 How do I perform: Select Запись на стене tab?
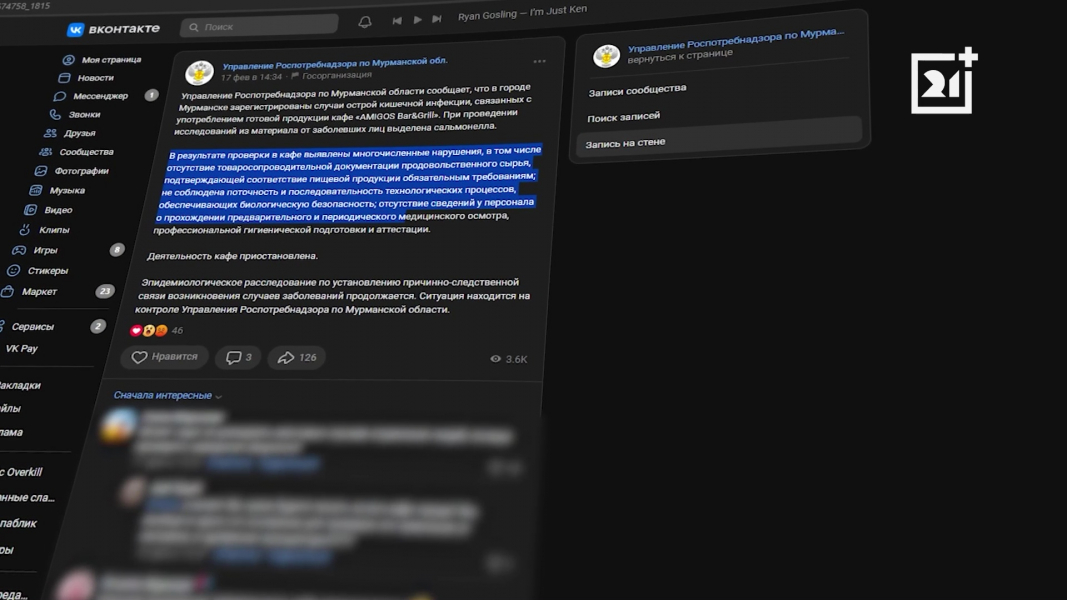719,137
